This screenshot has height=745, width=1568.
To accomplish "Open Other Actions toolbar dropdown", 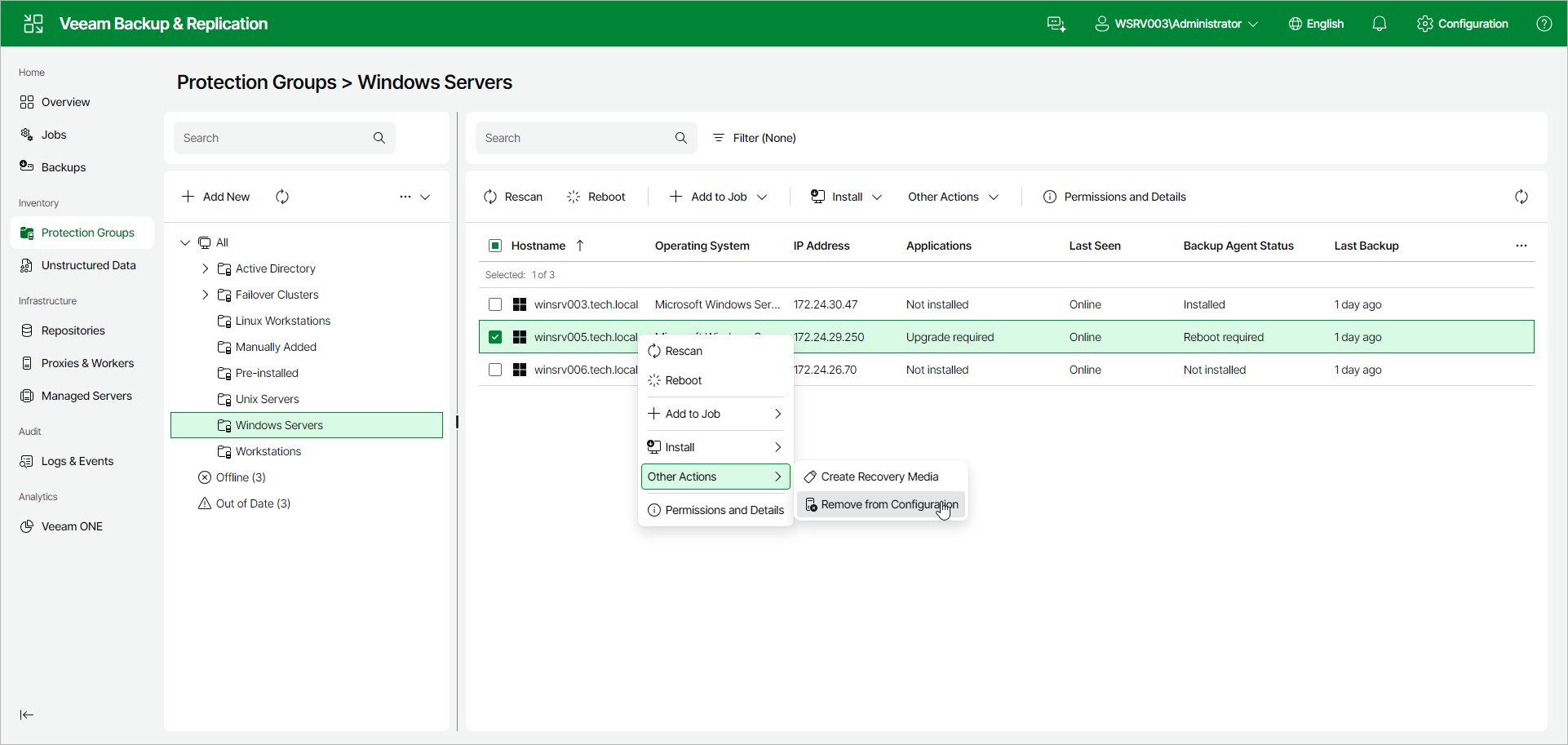I will 953,197.
